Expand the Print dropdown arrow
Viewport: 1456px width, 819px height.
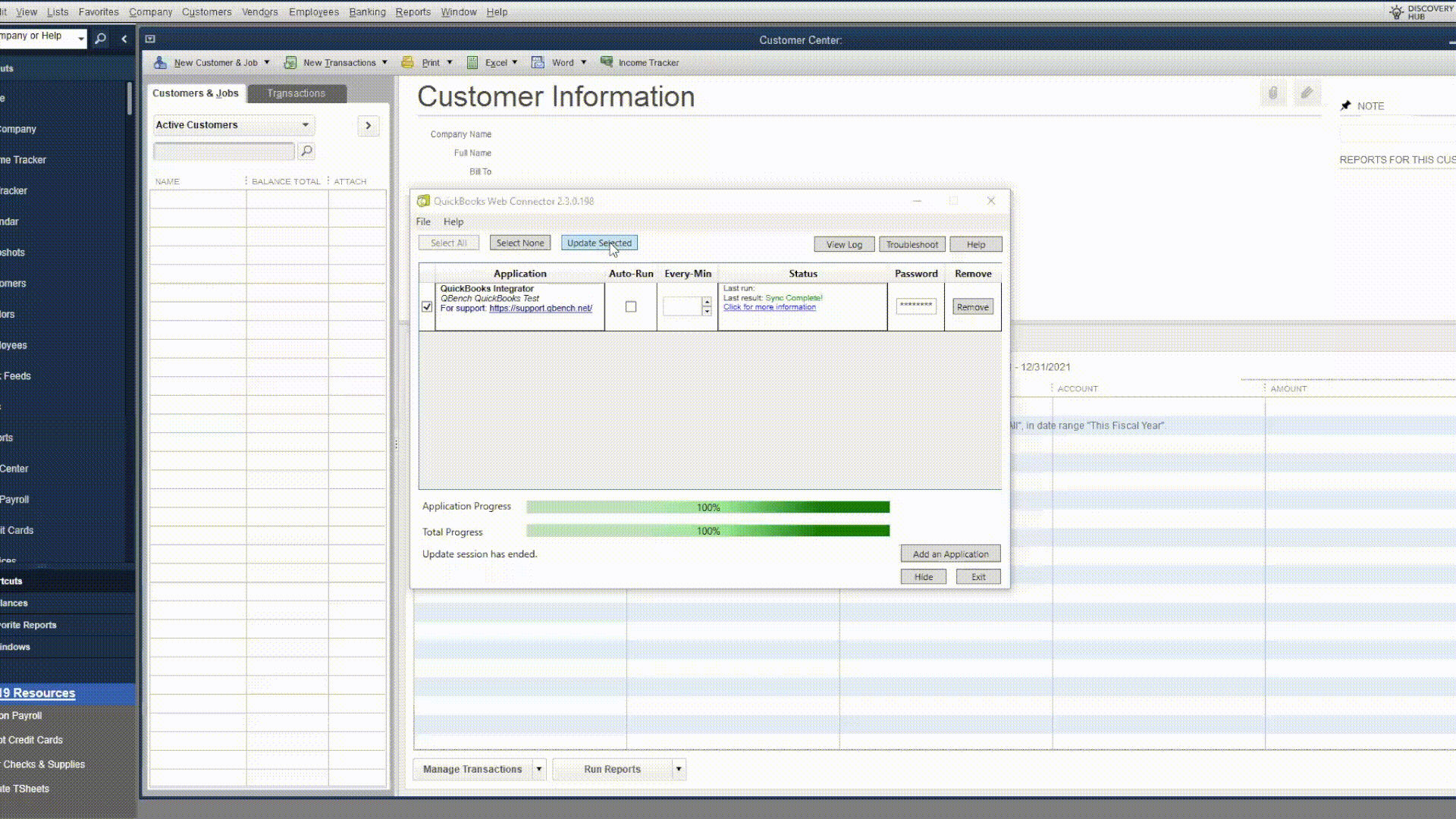(x=450, y=62)
